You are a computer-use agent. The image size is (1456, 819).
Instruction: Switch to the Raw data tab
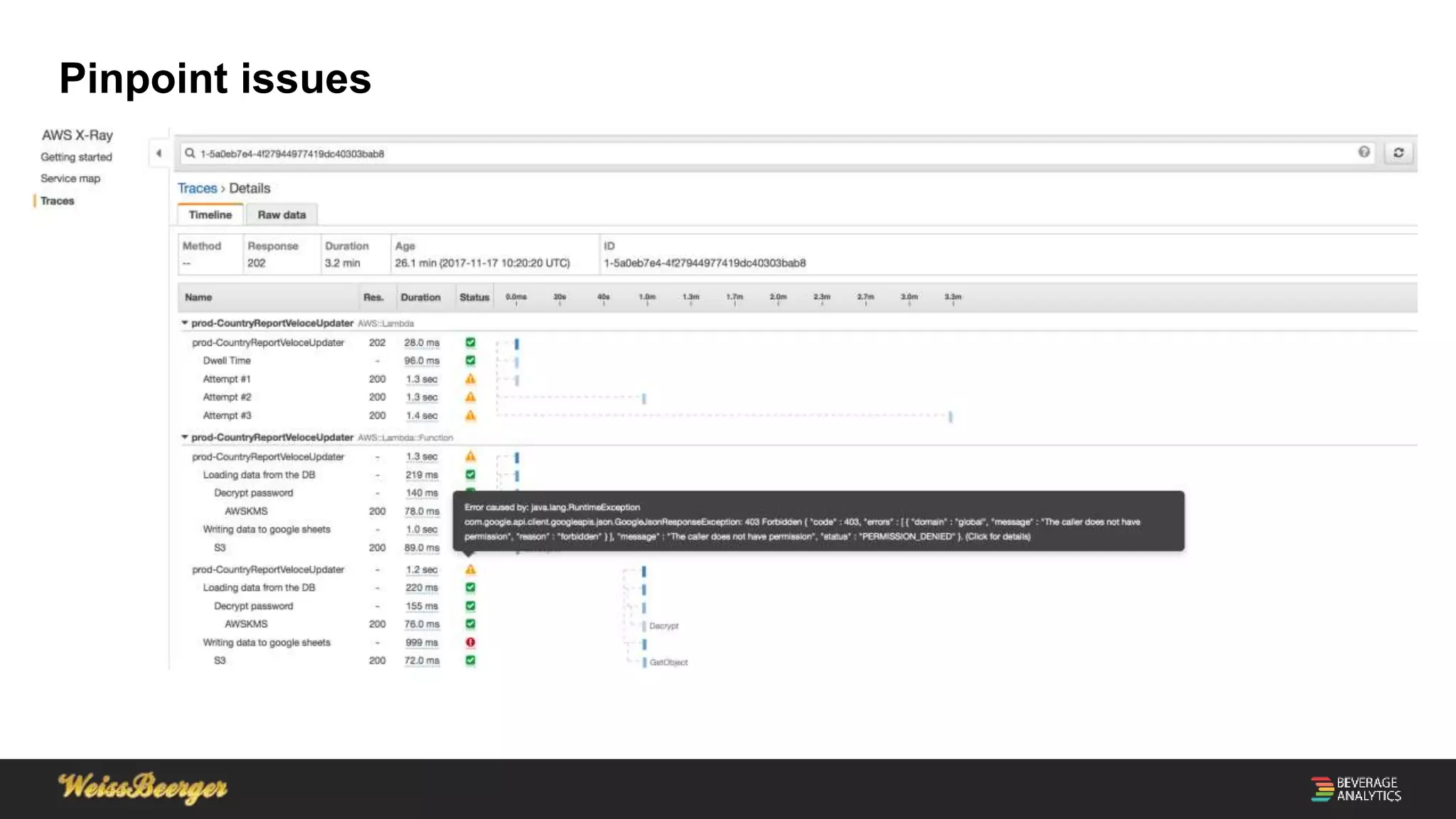282,215
